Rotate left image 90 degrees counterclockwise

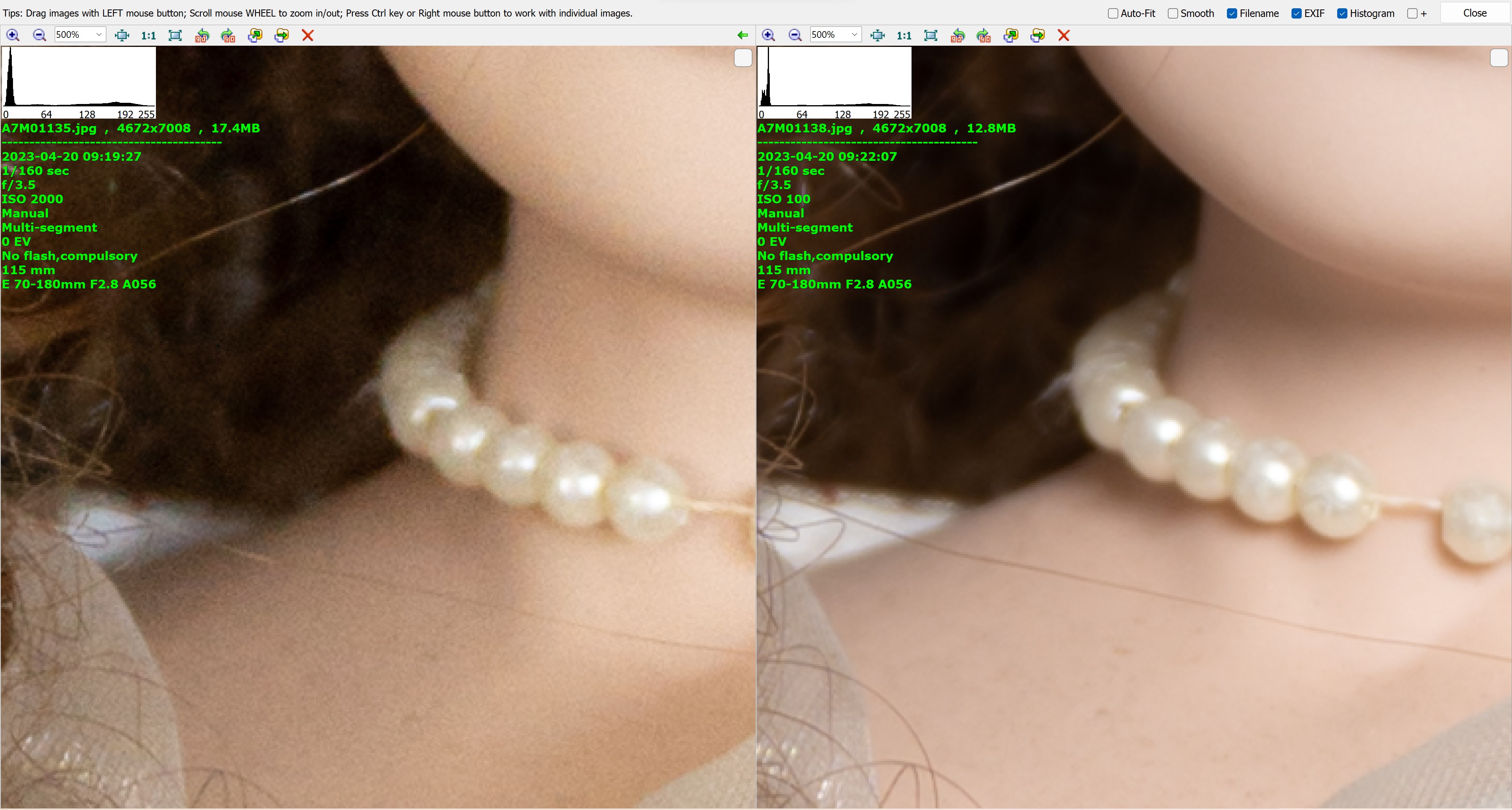(202, 35)
